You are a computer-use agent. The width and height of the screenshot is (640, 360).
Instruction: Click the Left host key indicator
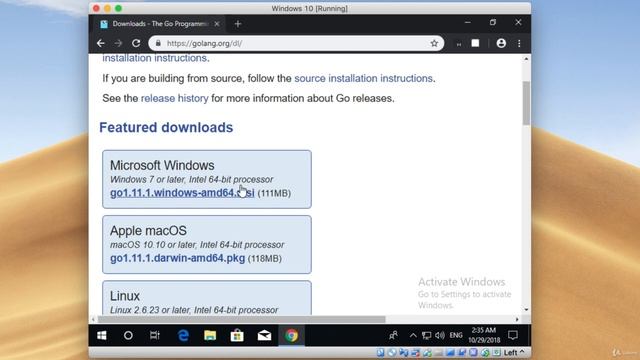[514, 352]
